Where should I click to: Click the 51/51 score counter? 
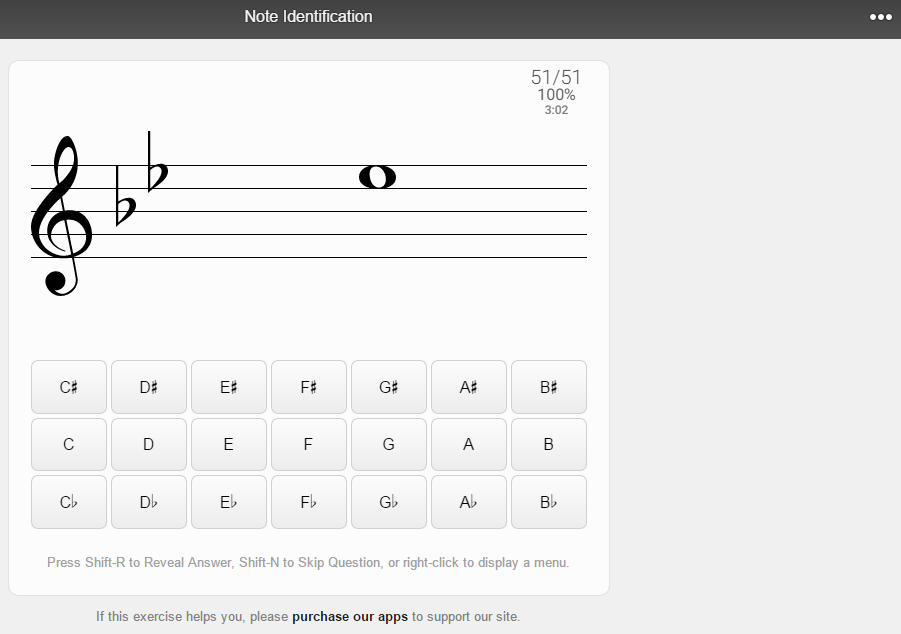(x=556, y=77)
